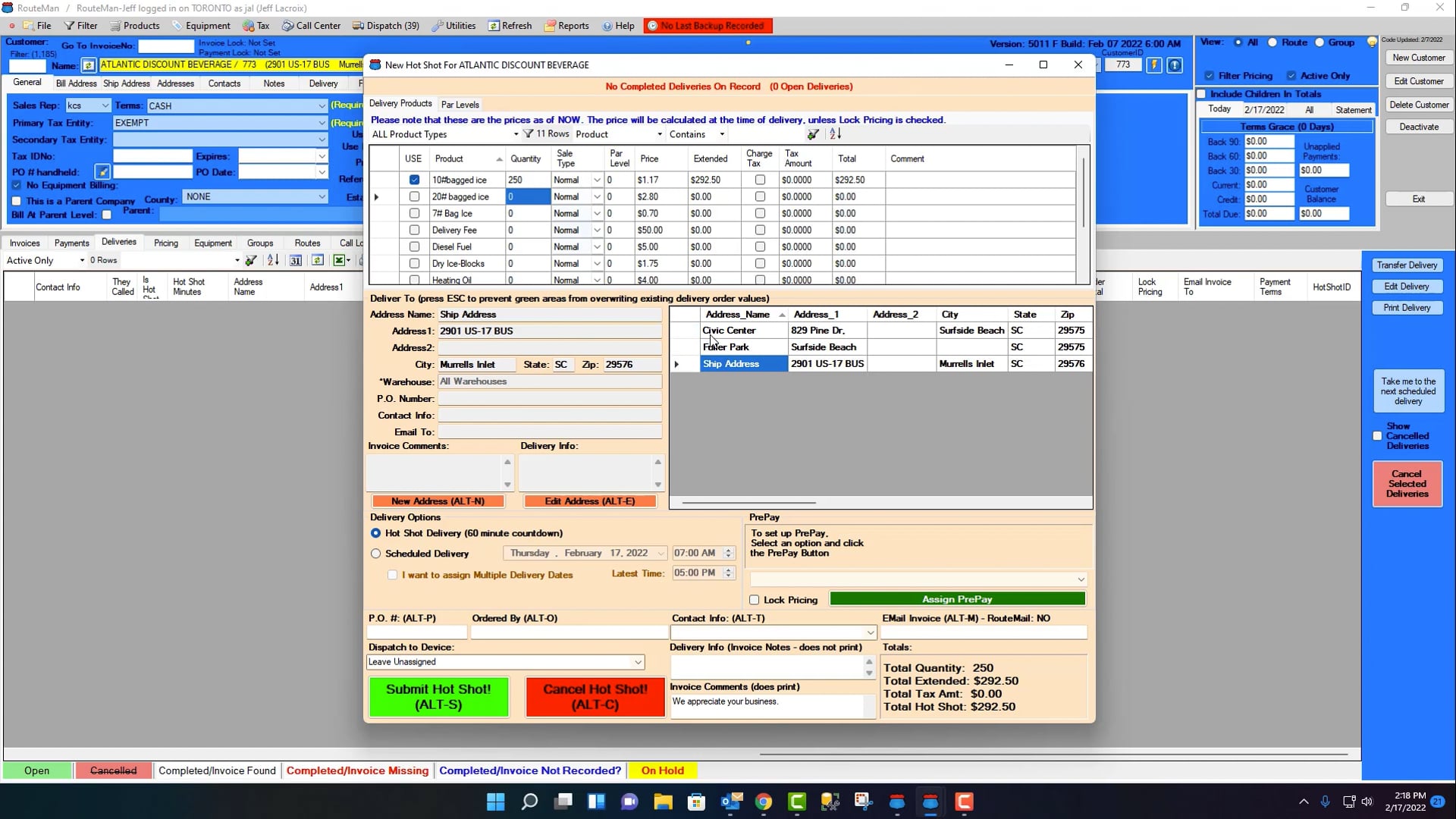Viewport: 1456px width, 819px height.
Task: Click the edit icon beside PO # handheld
Action: pyautogui.click(x=102, y=172)
